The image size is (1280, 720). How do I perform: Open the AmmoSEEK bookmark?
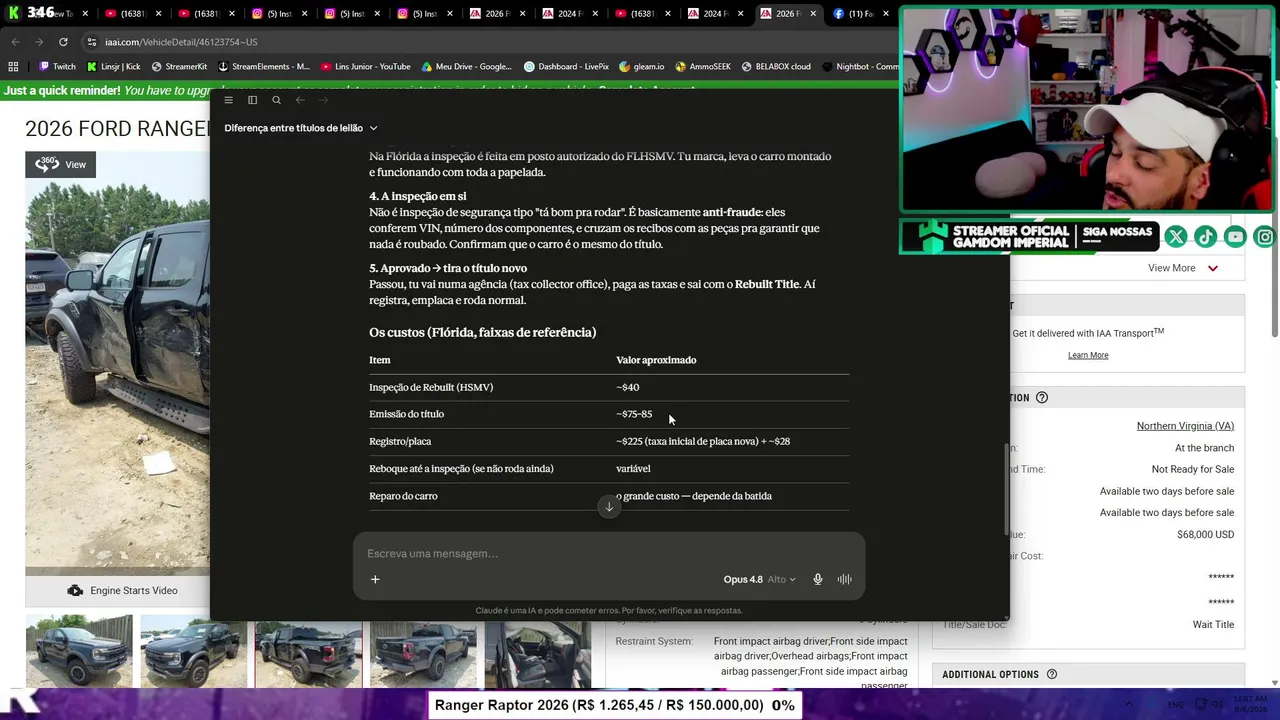(703, 67)
